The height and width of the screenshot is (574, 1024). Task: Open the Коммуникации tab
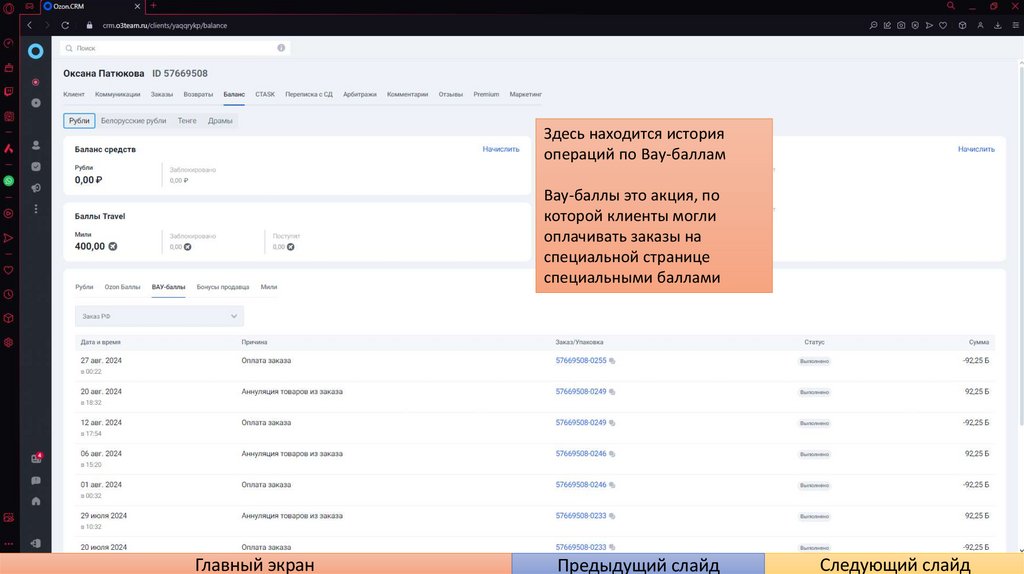pos(118,94)
